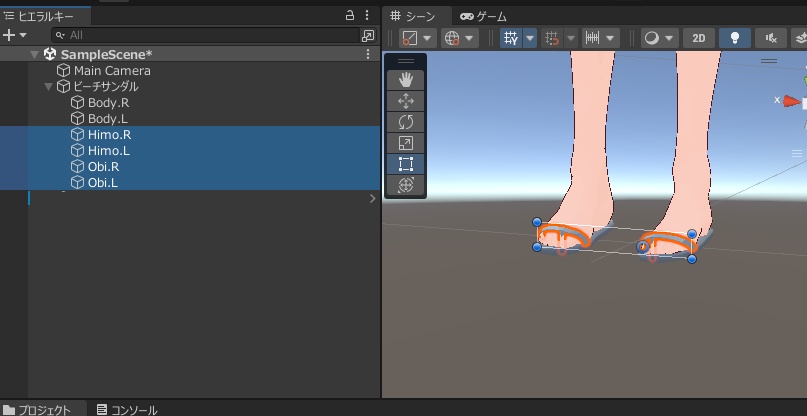This screenshot has width=807, height=416.
Task: Switch to the ゲーム tab
Action: 483,16
